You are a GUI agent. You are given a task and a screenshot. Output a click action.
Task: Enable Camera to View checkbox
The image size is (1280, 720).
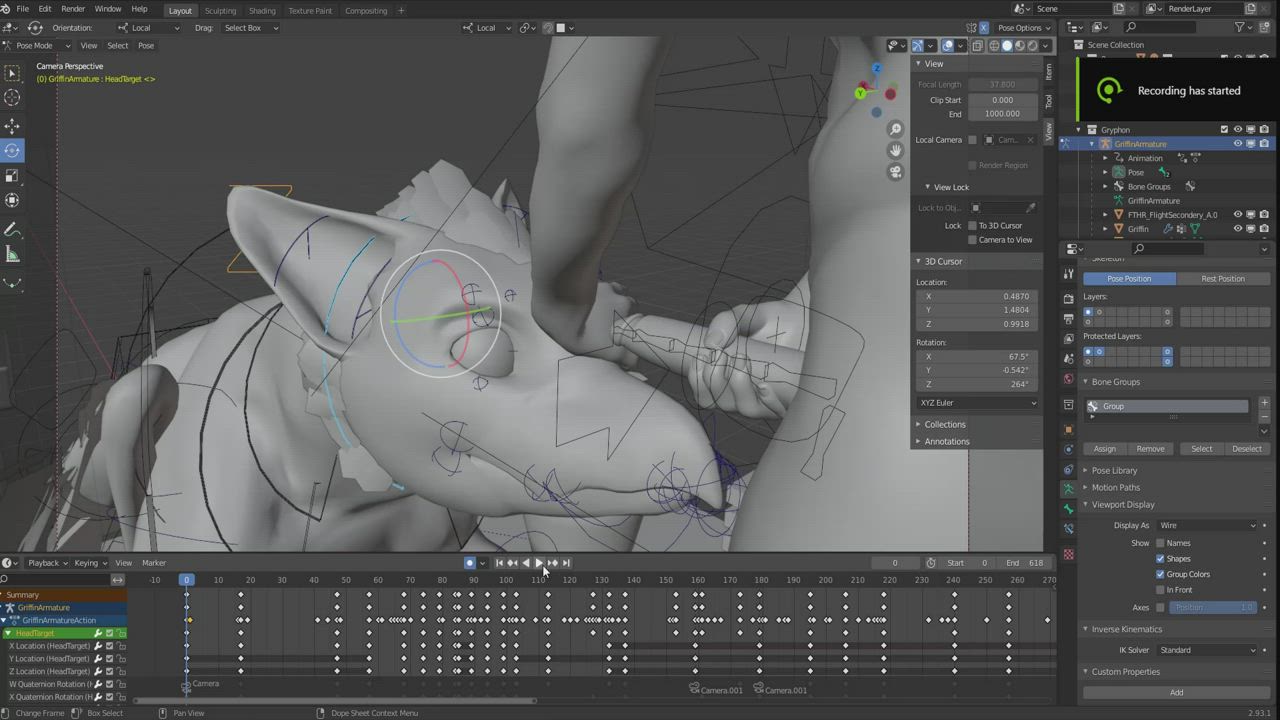tap(973, 240)
